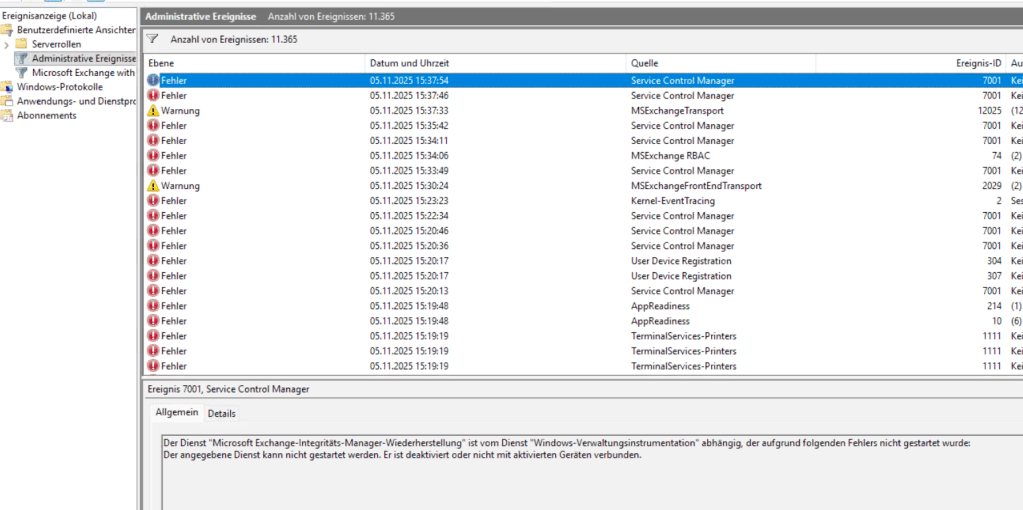Switch to the Details tab
This screenshot has height=510, width=1023.
coord(222,414)
